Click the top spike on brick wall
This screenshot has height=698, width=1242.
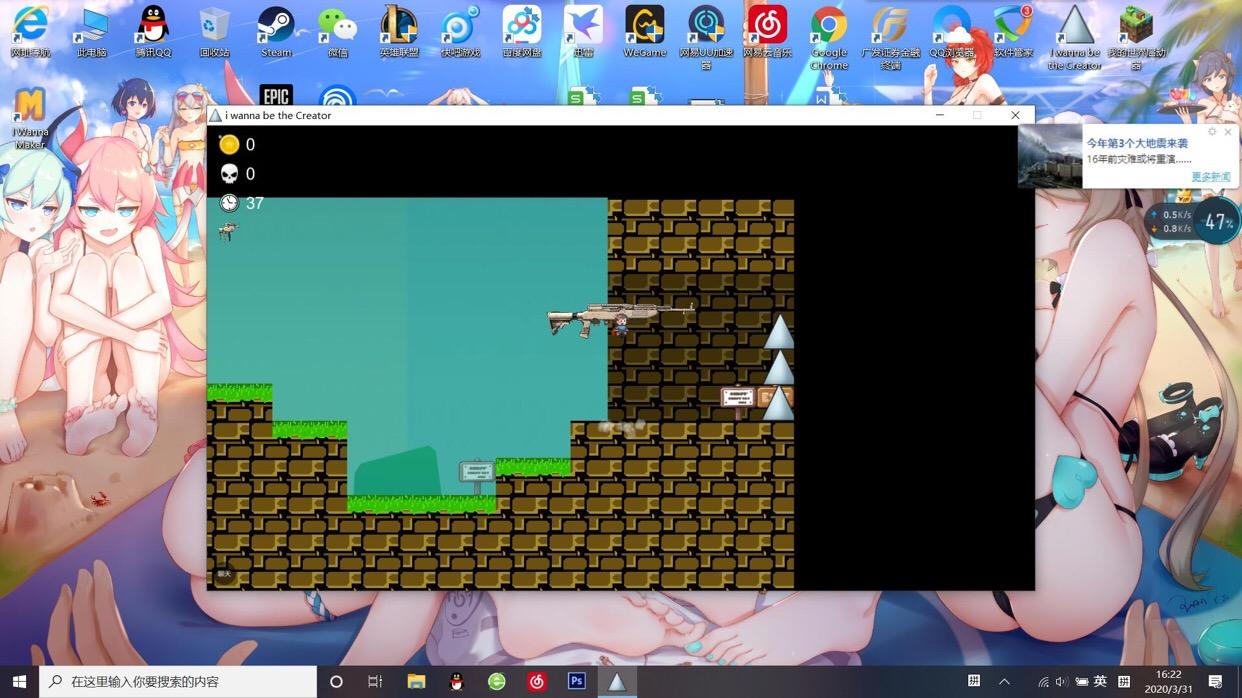[x=779, y=332]
